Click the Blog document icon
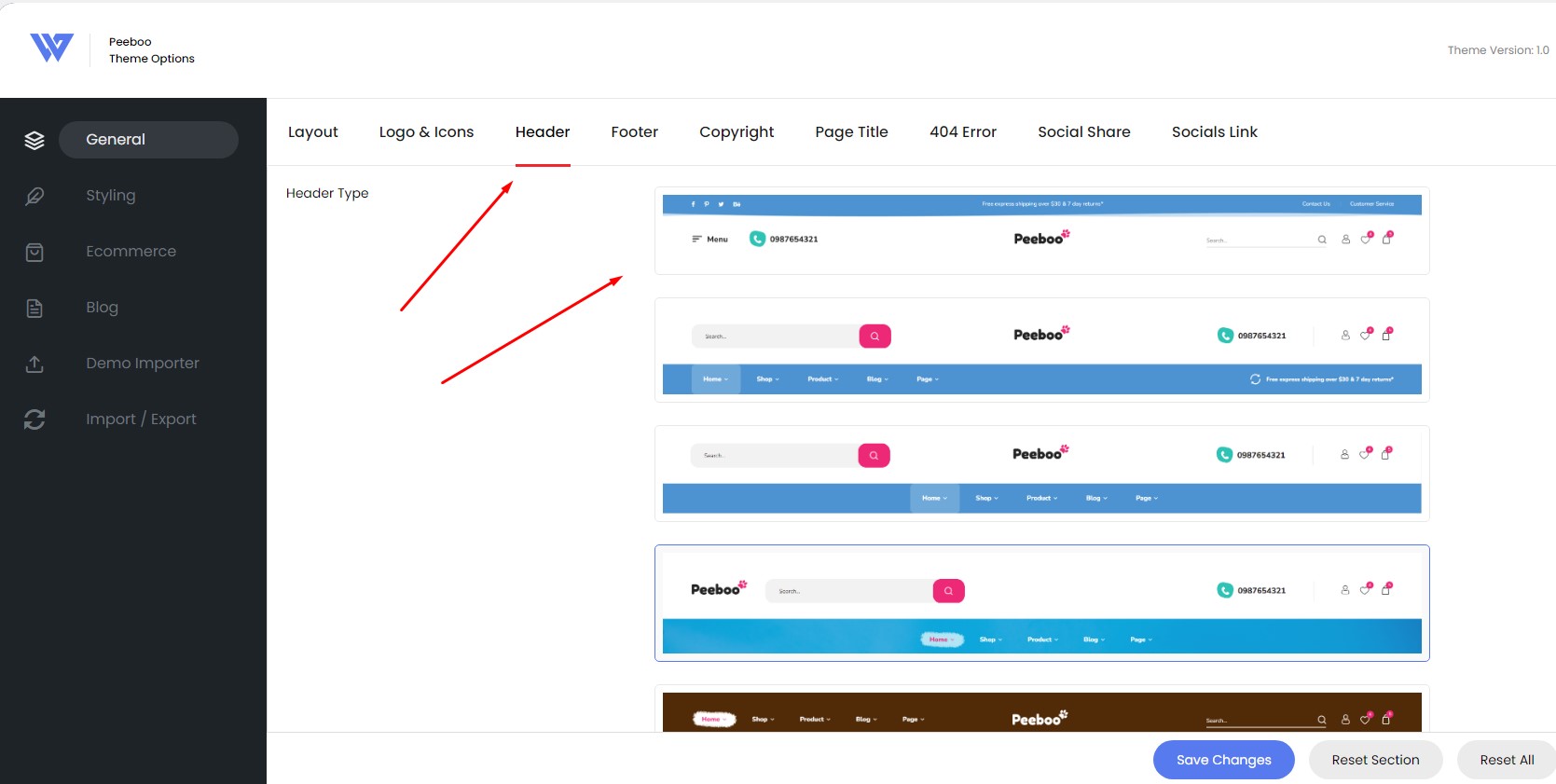This screenshot has width=1556, height=784. point(34,308)
